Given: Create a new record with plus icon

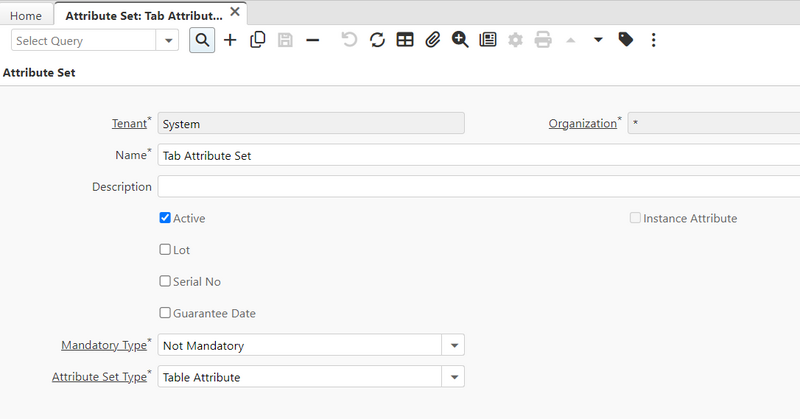Looking at the screenshot, I should [230, 40].
